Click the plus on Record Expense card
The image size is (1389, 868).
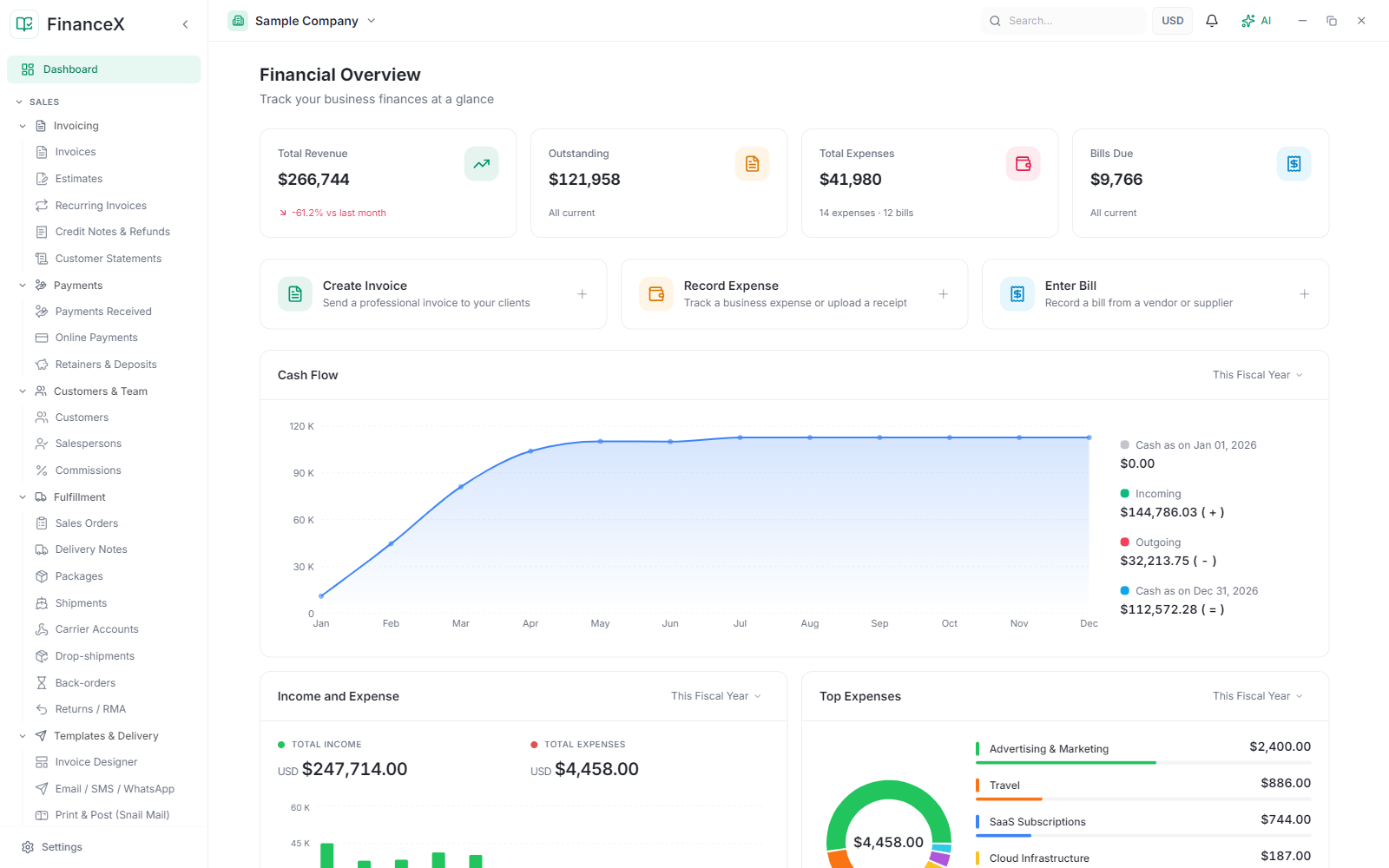tap(944, 294)
